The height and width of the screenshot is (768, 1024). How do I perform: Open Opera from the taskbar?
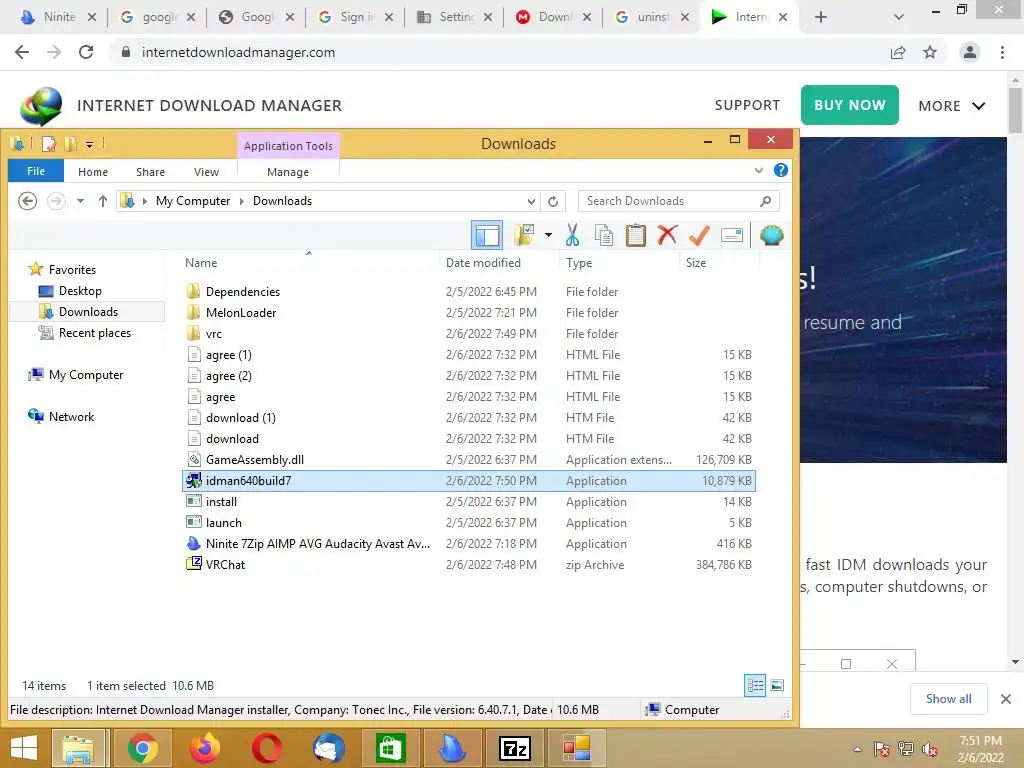click(266, 748)
